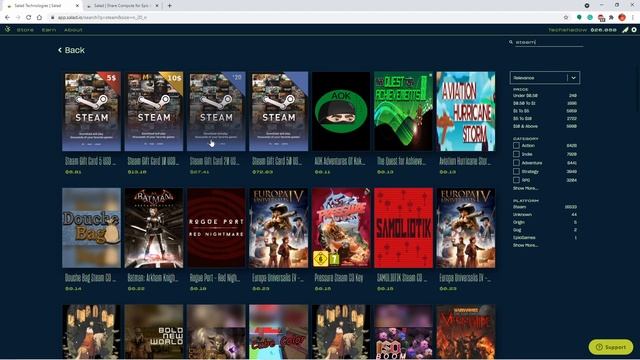Open Batman Arkham Knight thumbnail

click(154, 228)
